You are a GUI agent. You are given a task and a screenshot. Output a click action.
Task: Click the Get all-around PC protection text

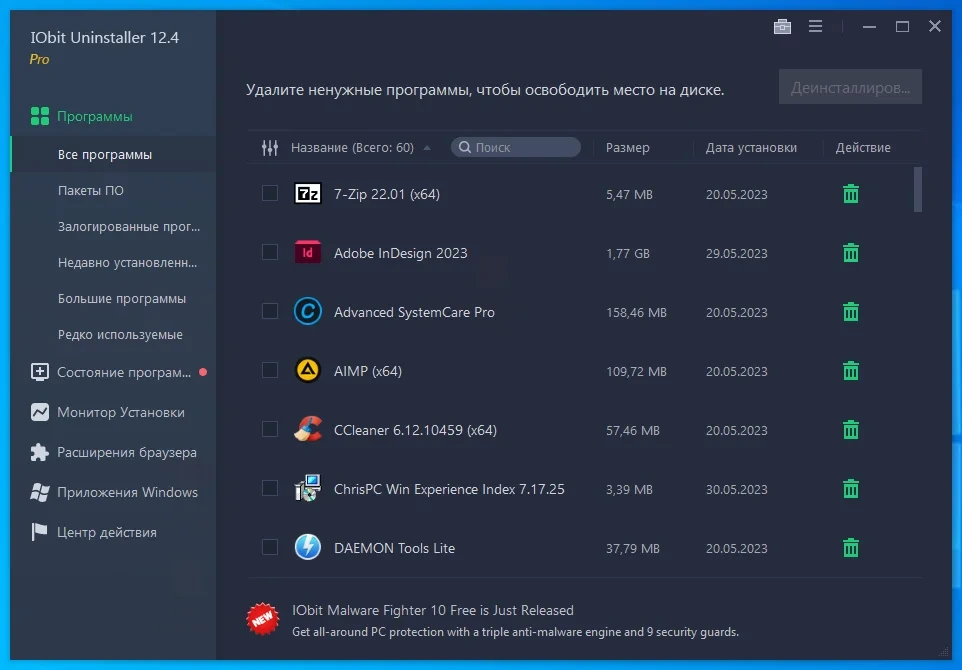(x=515, y=632)
